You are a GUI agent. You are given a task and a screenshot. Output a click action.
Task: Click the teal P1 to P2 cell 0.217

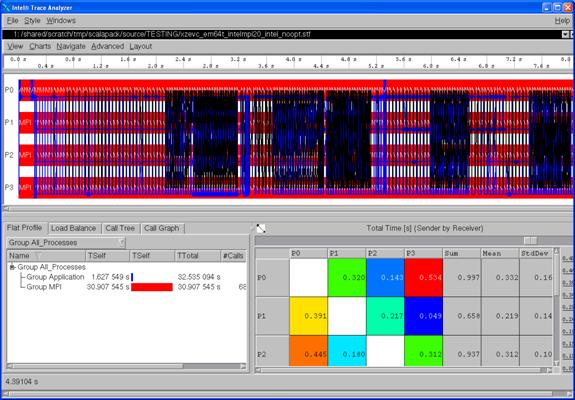pyautogui.click(x=385, y=316)
